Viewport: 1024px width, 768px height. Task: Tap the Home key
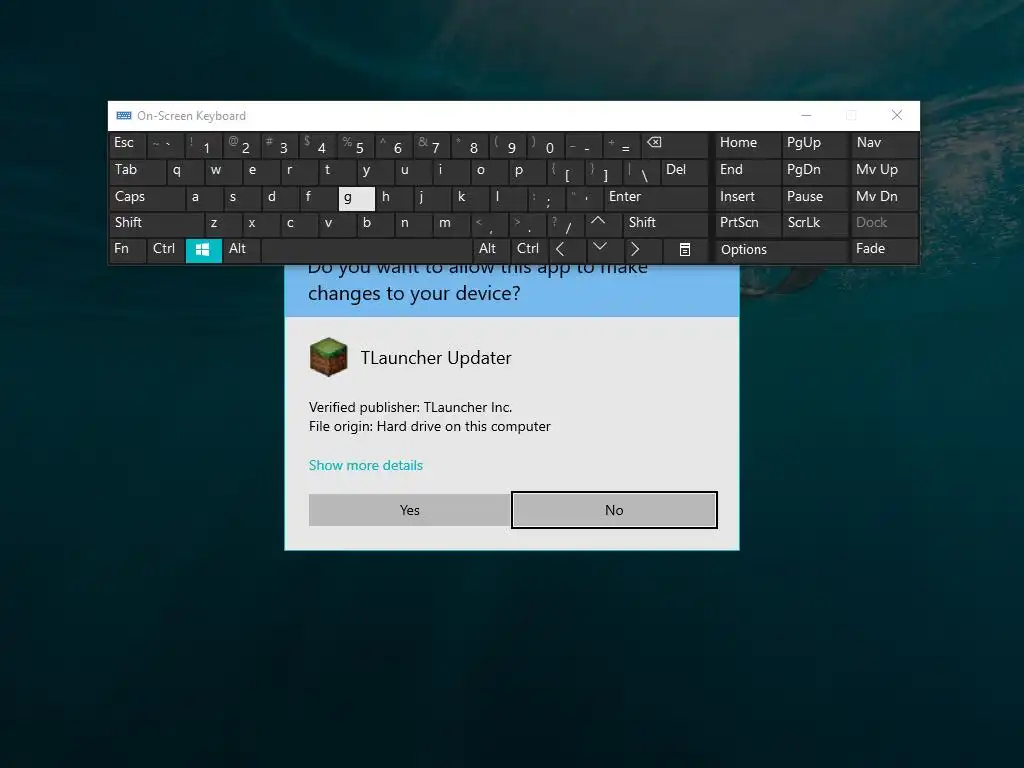[748, 144]
